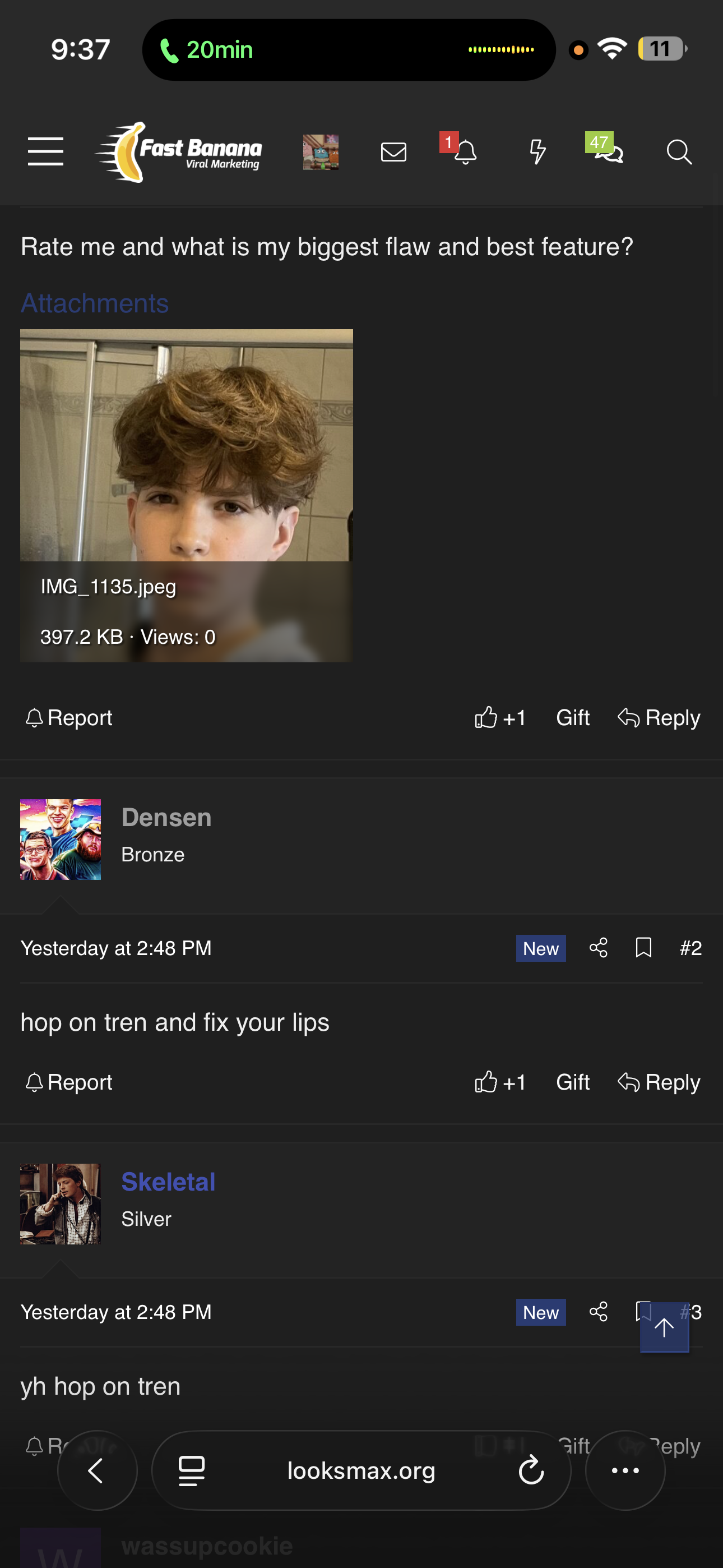Open the lightning bolt what's new icon
723x1568 pixels.
[537, 151]
